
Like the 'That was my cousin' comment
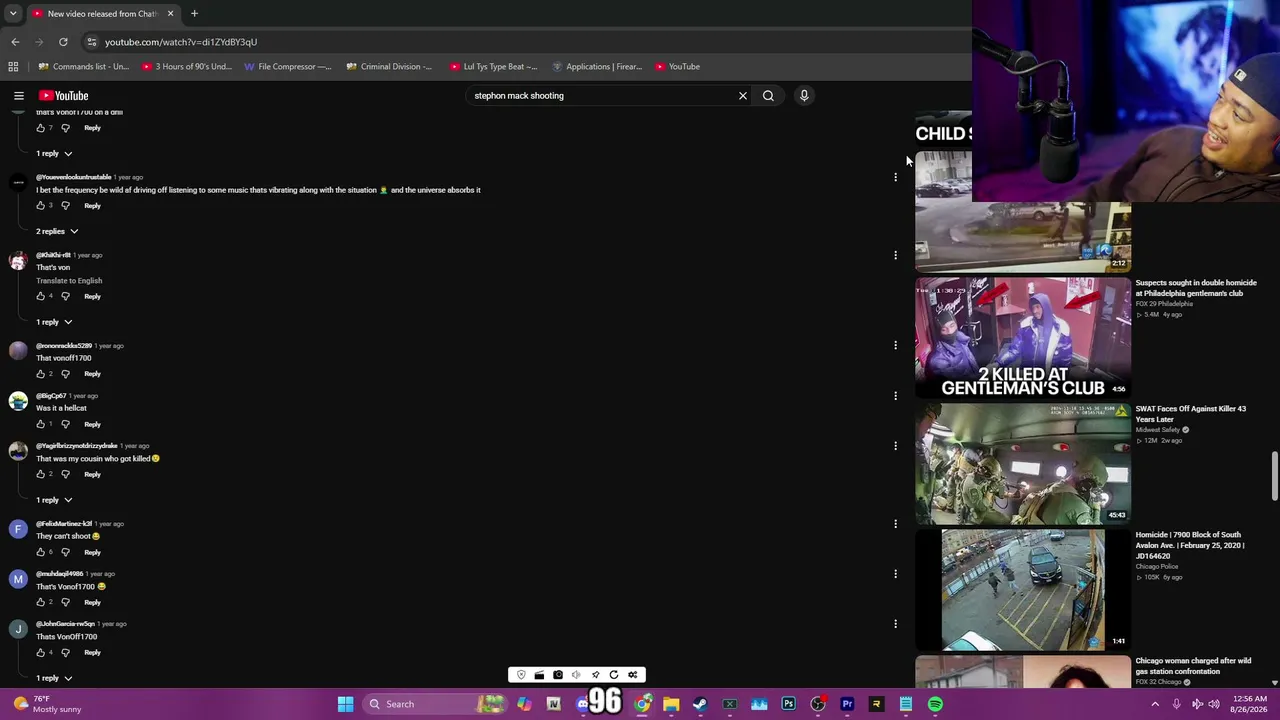[41, 474]
